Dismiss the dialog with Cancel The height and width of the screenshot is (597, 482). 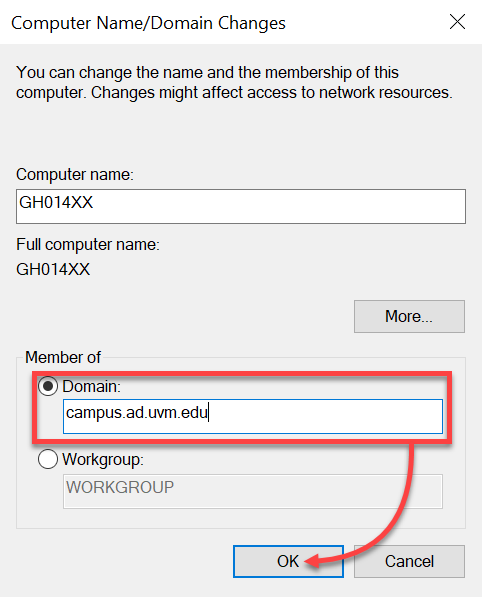tap(409, 561)
